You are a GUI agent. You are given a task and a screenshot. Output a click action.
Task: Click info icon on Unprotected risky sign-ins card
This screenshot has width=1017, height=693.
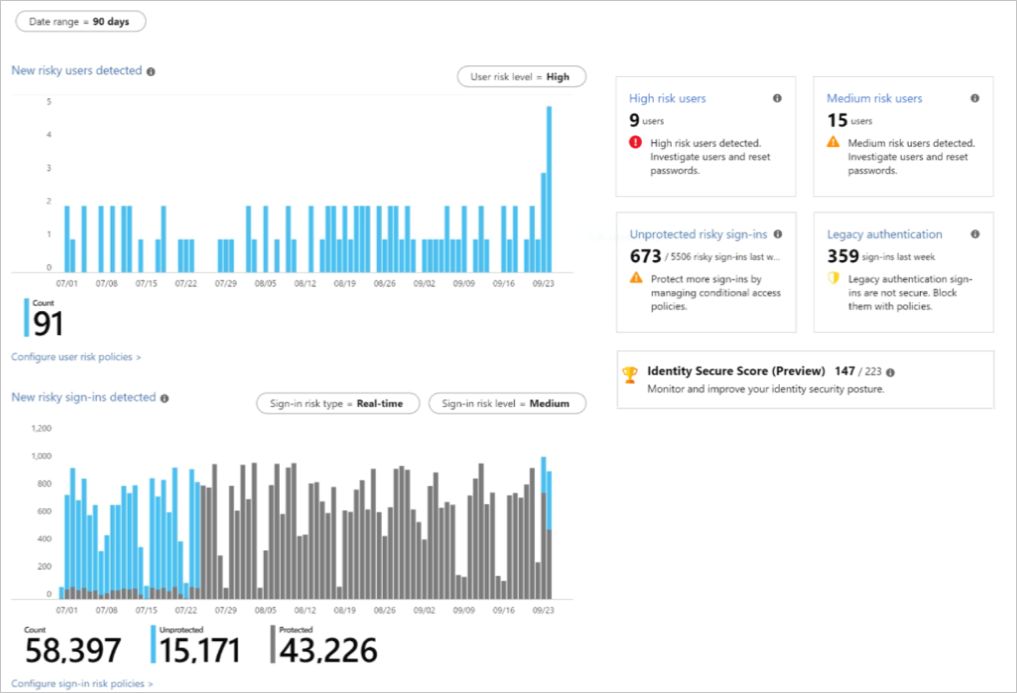777,234
